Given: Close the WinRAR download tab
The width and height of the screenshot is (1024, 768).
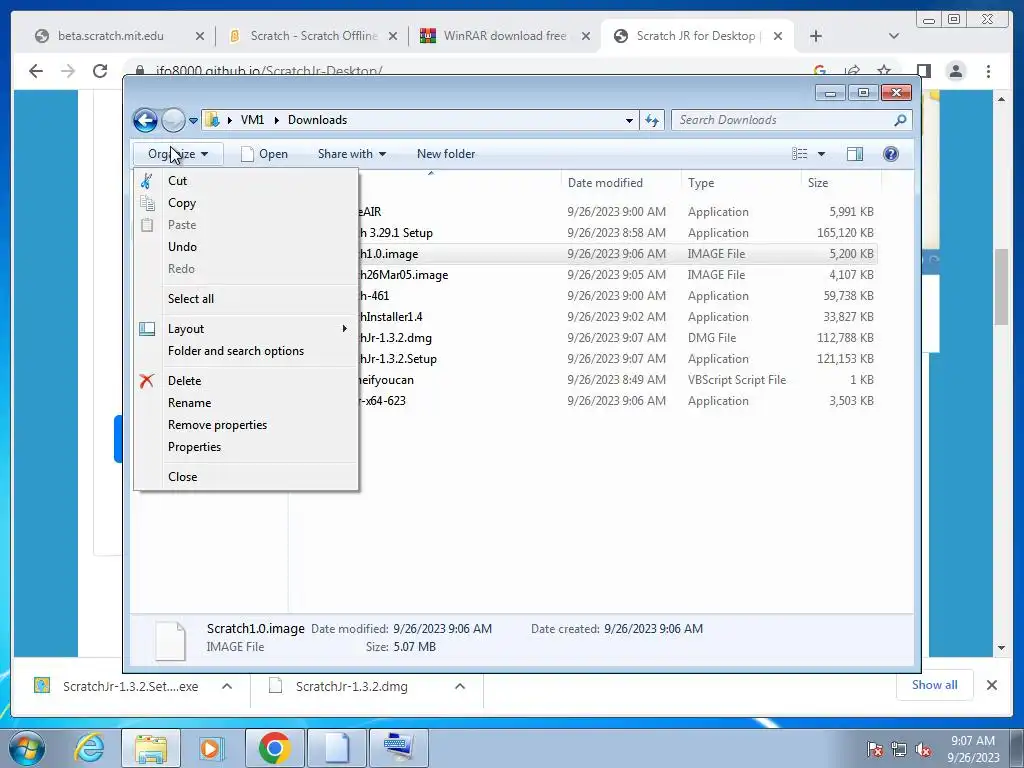Looking at the screenshot, I should point(586,36).
